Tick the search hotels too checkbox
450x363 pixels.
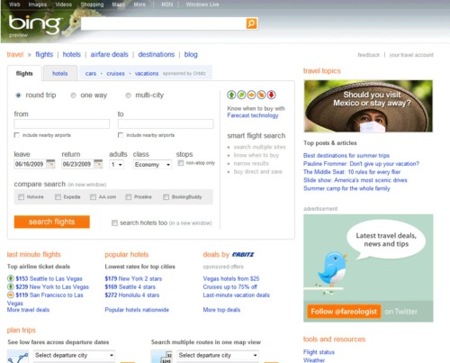(x=115, y=223)
